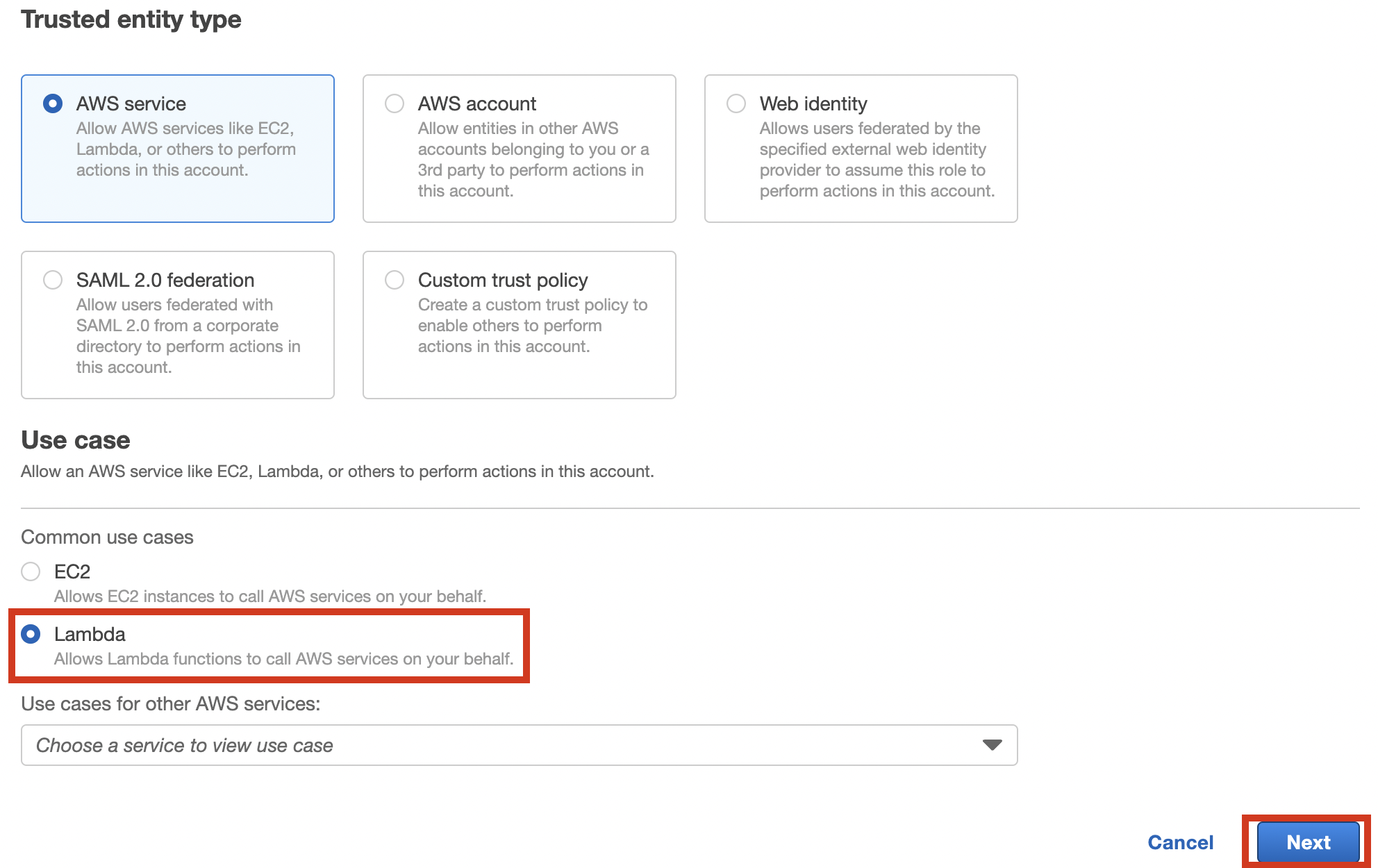Choose the AWS account trusted entity
1378x868 pixels.
(395, 103)
